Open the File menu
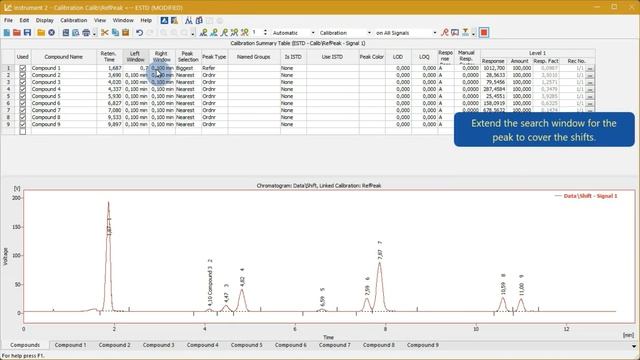 (x=8, y=20)
